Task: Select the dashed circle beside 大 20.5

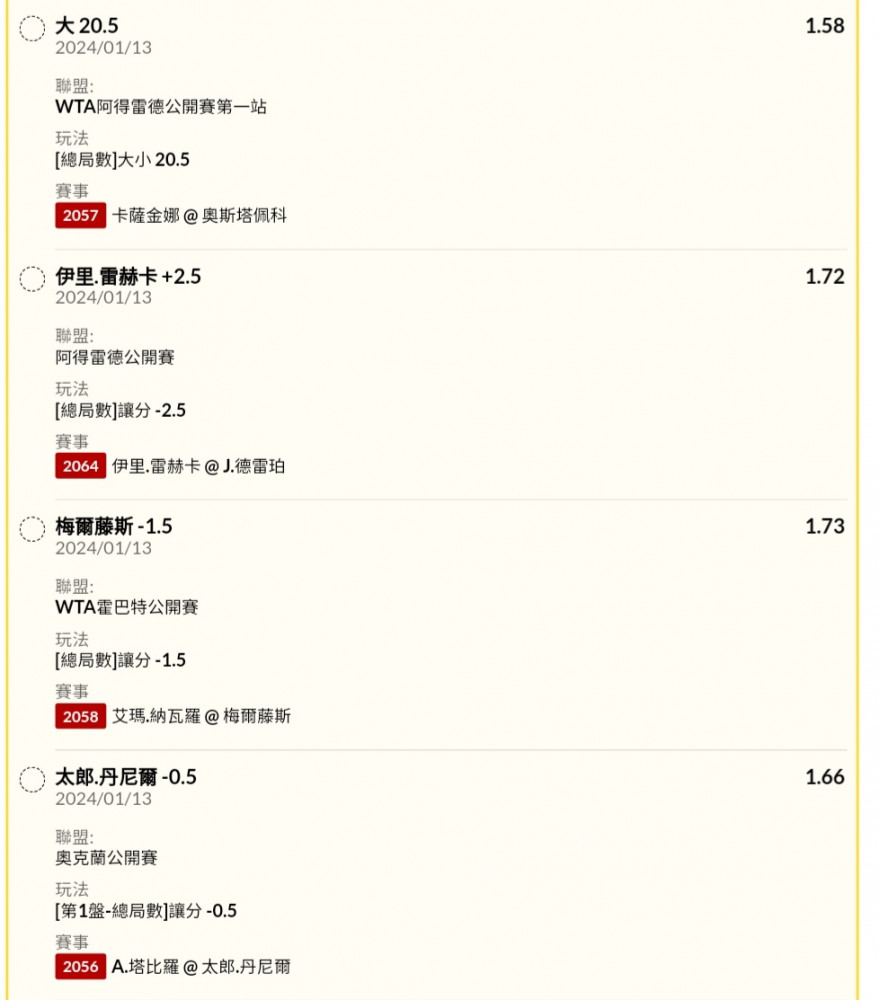Action: 32,29
